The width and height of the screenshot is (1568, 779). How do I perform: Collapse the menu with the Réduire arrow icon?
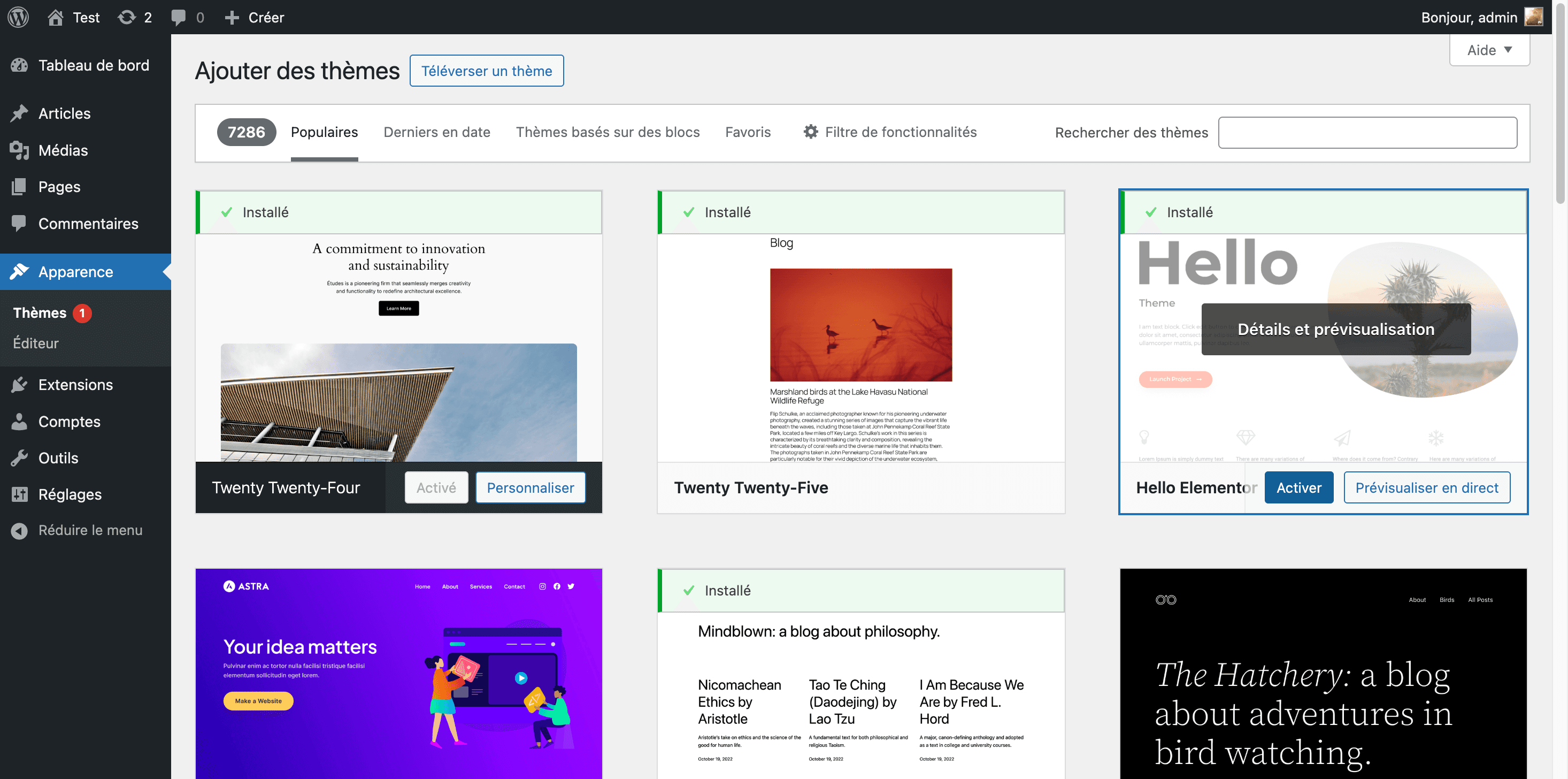tap(19, 531)
